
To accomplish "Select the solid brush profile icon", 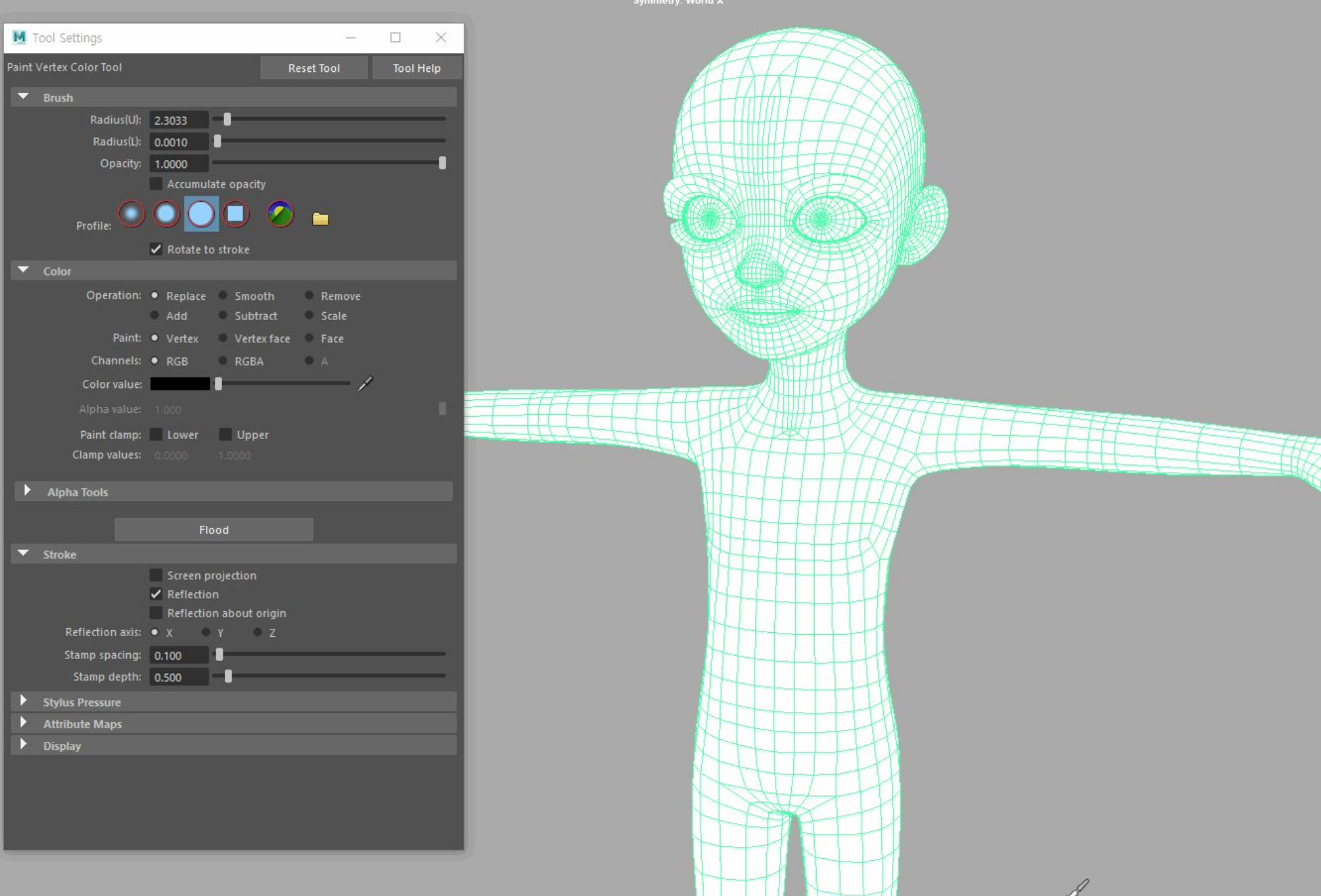I will coord(201,214).
